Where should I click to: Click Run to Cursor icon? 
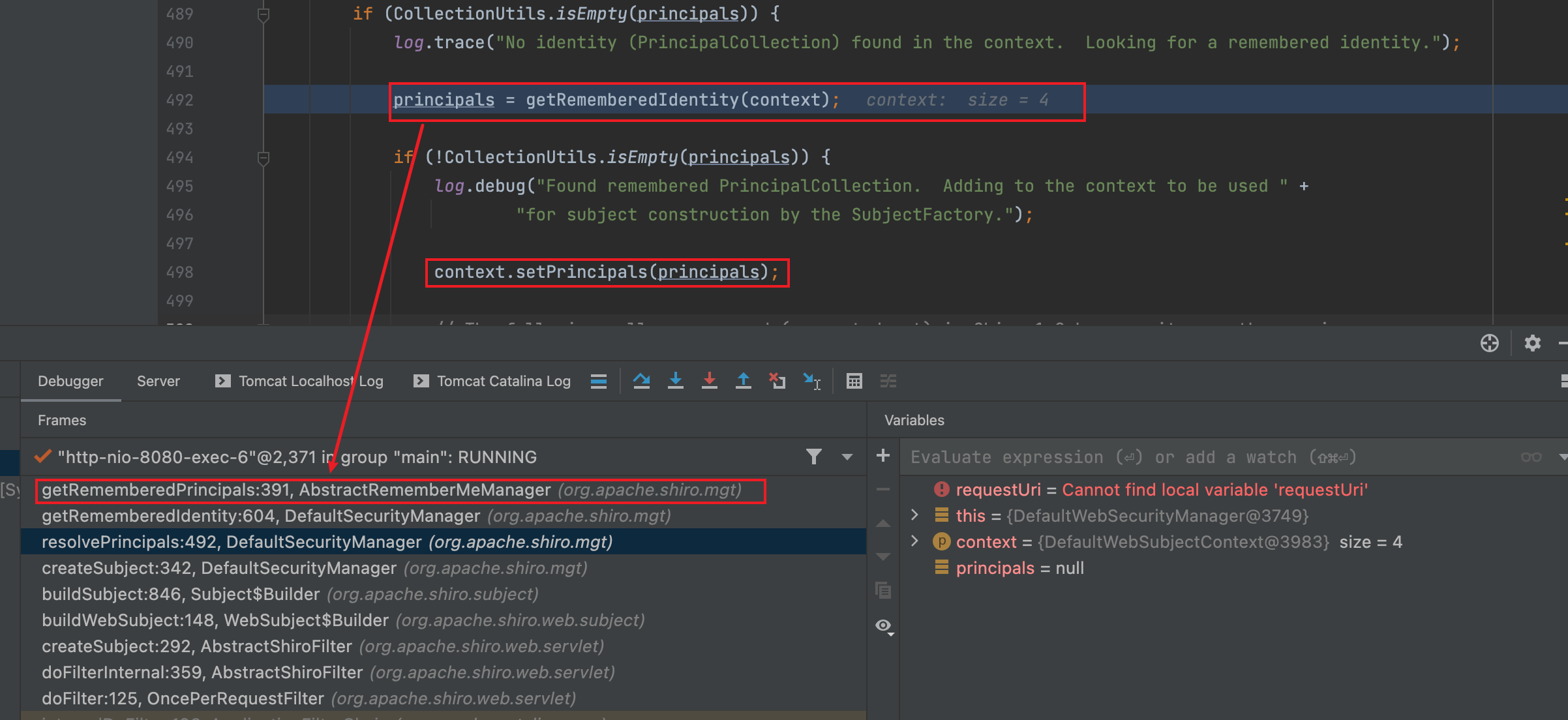tap(811, 381)
